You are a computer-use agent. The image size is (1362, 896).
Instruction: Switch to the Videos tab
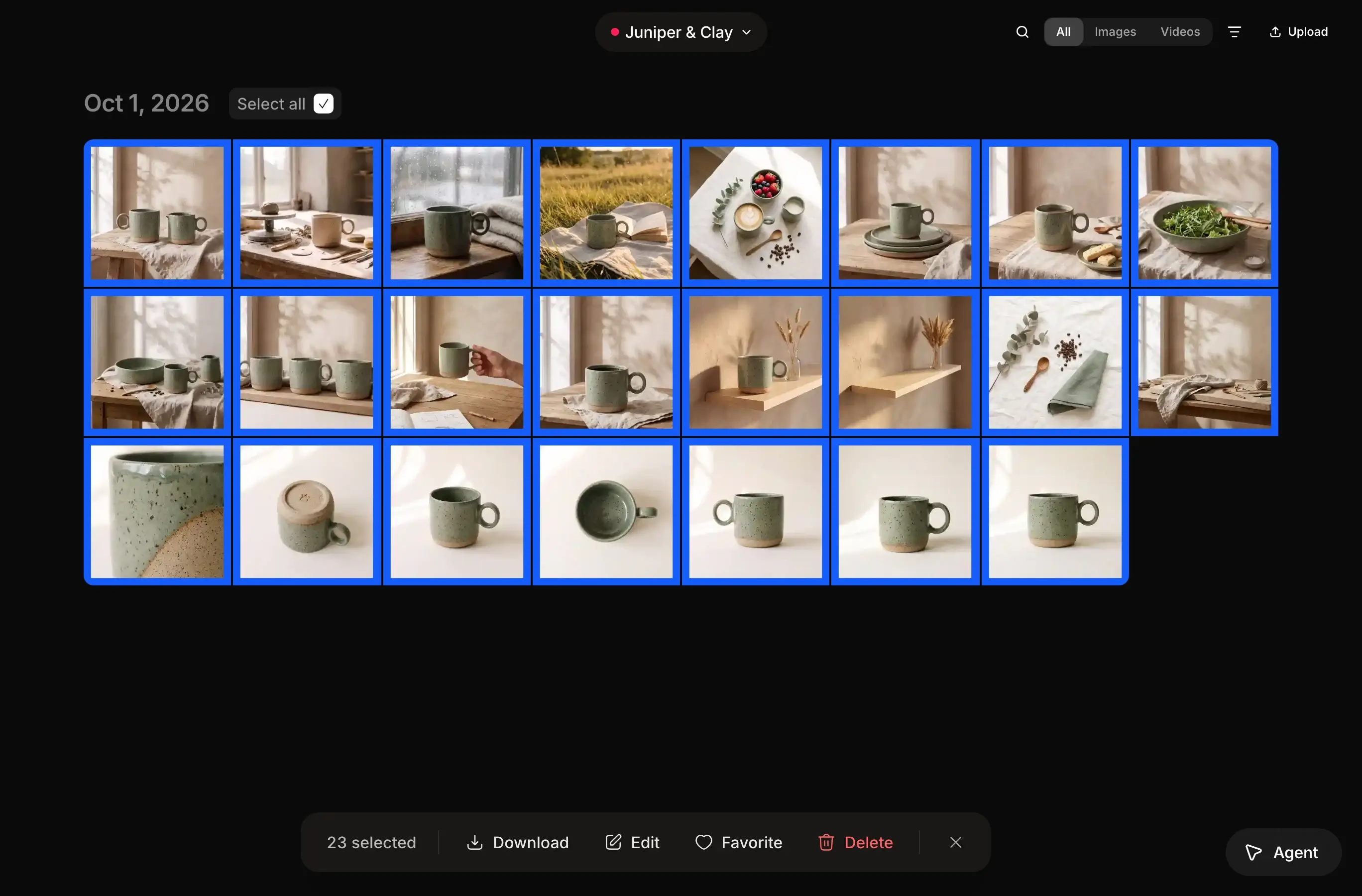[x=1180, y=32]
